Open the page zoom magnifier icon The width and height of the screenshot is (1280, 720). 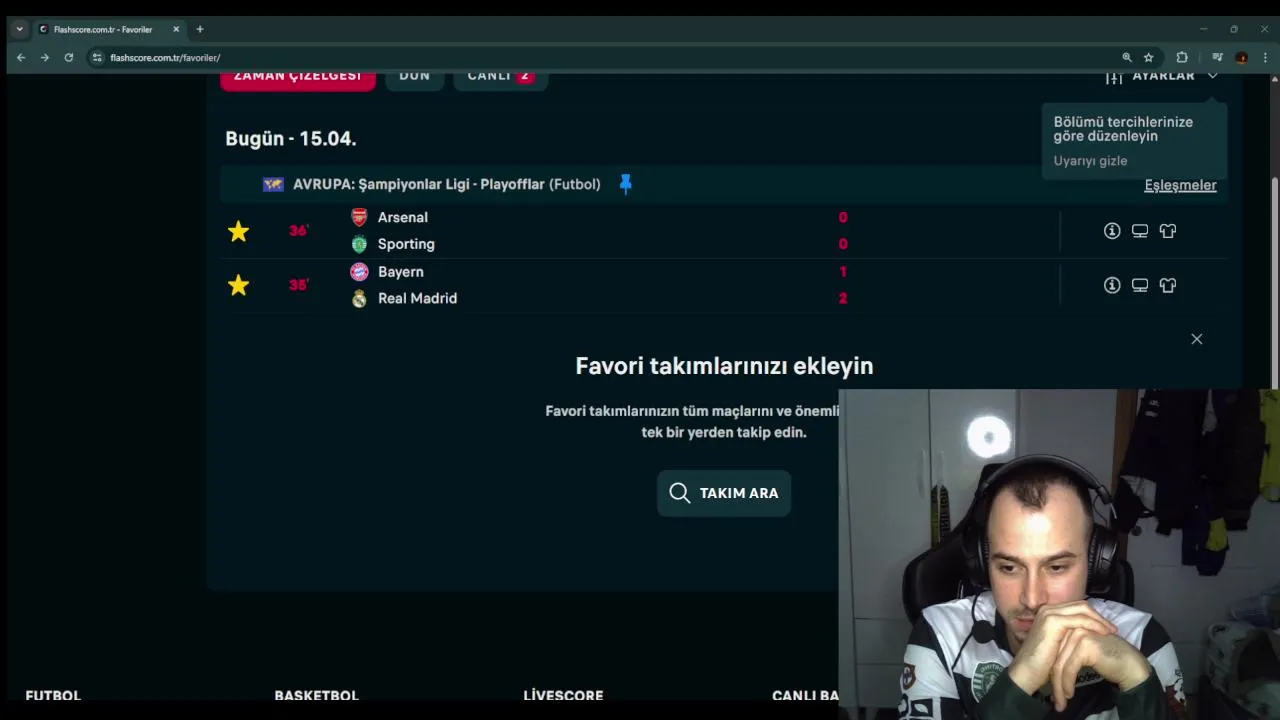(1127, 58)
